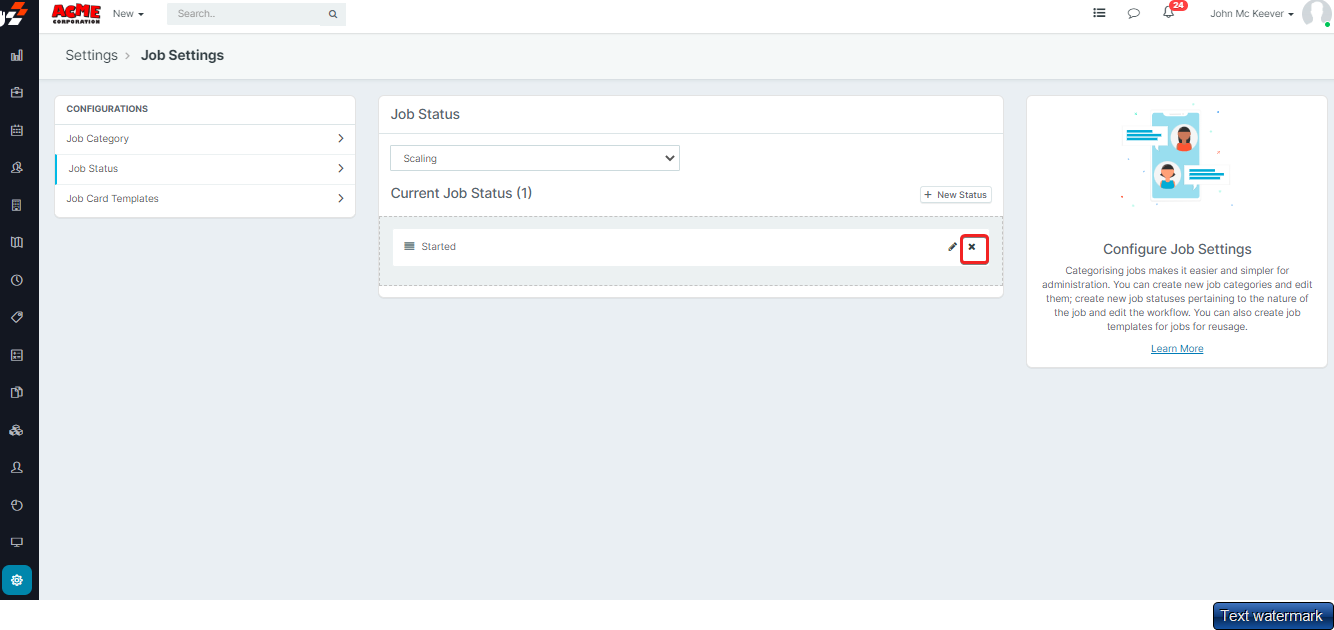Follow the Learn More link
Viewport: 1334px width, 630px height.
(x=1177, y=349)
